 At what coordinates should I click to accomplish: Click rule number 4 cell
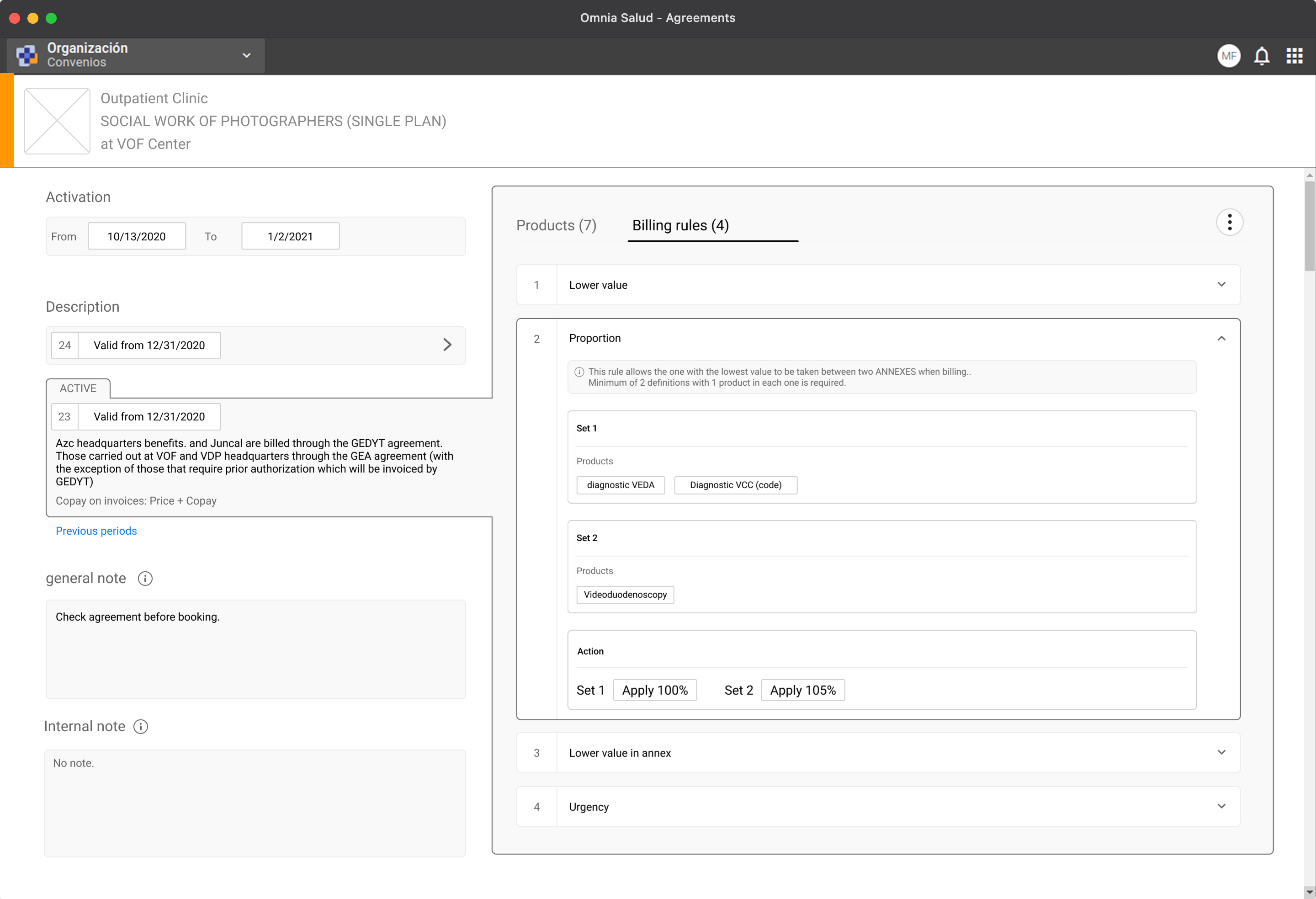coord(536,807)
